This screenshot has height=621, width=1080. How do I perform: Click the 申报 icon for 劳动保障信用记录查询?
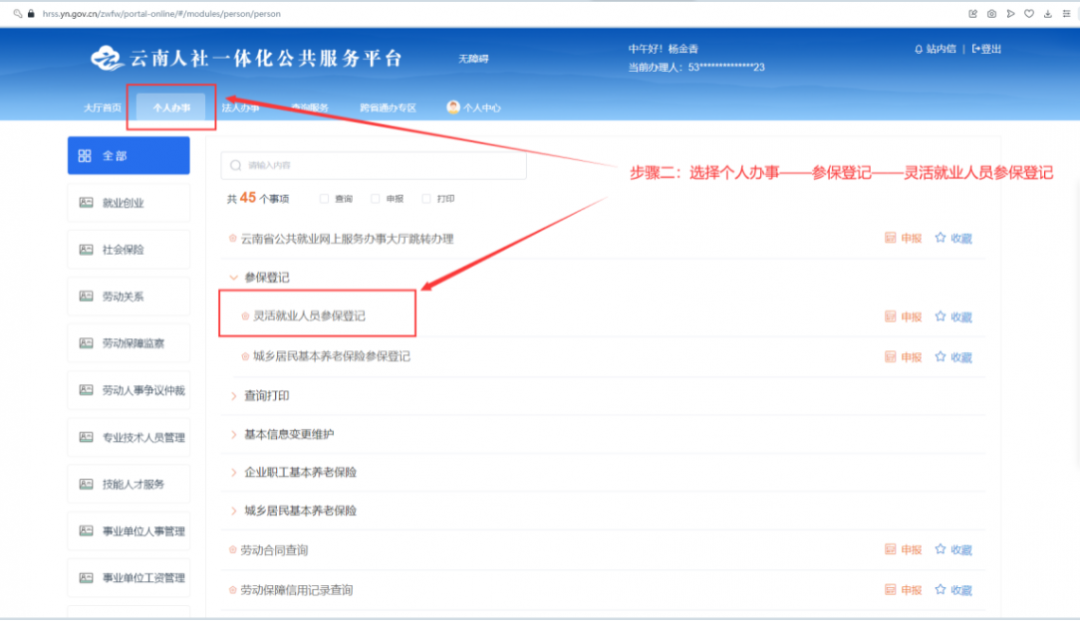[890, 590]
